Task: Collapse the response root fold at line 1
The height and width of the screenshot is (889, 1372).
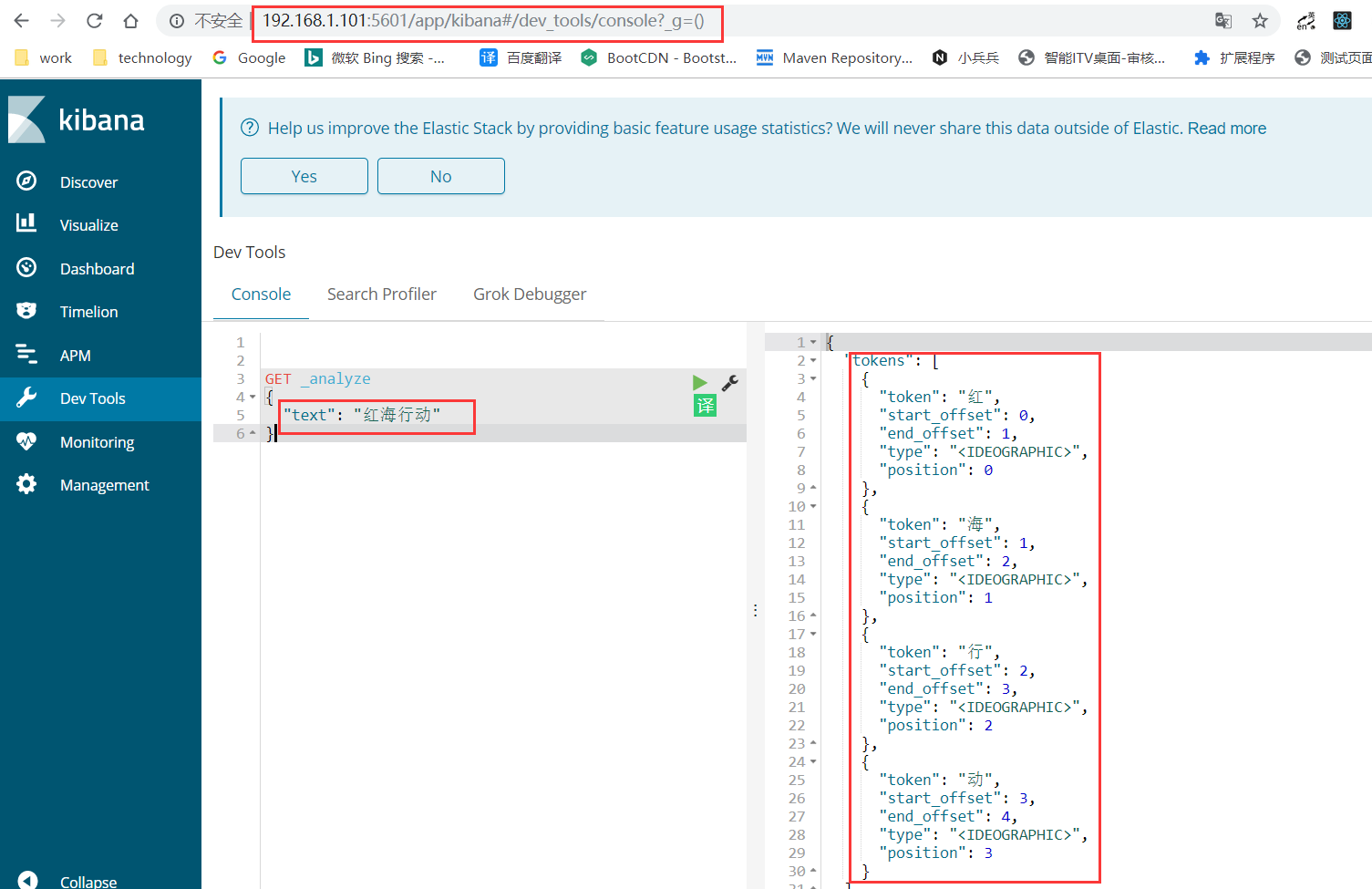Action: (813, 342)
